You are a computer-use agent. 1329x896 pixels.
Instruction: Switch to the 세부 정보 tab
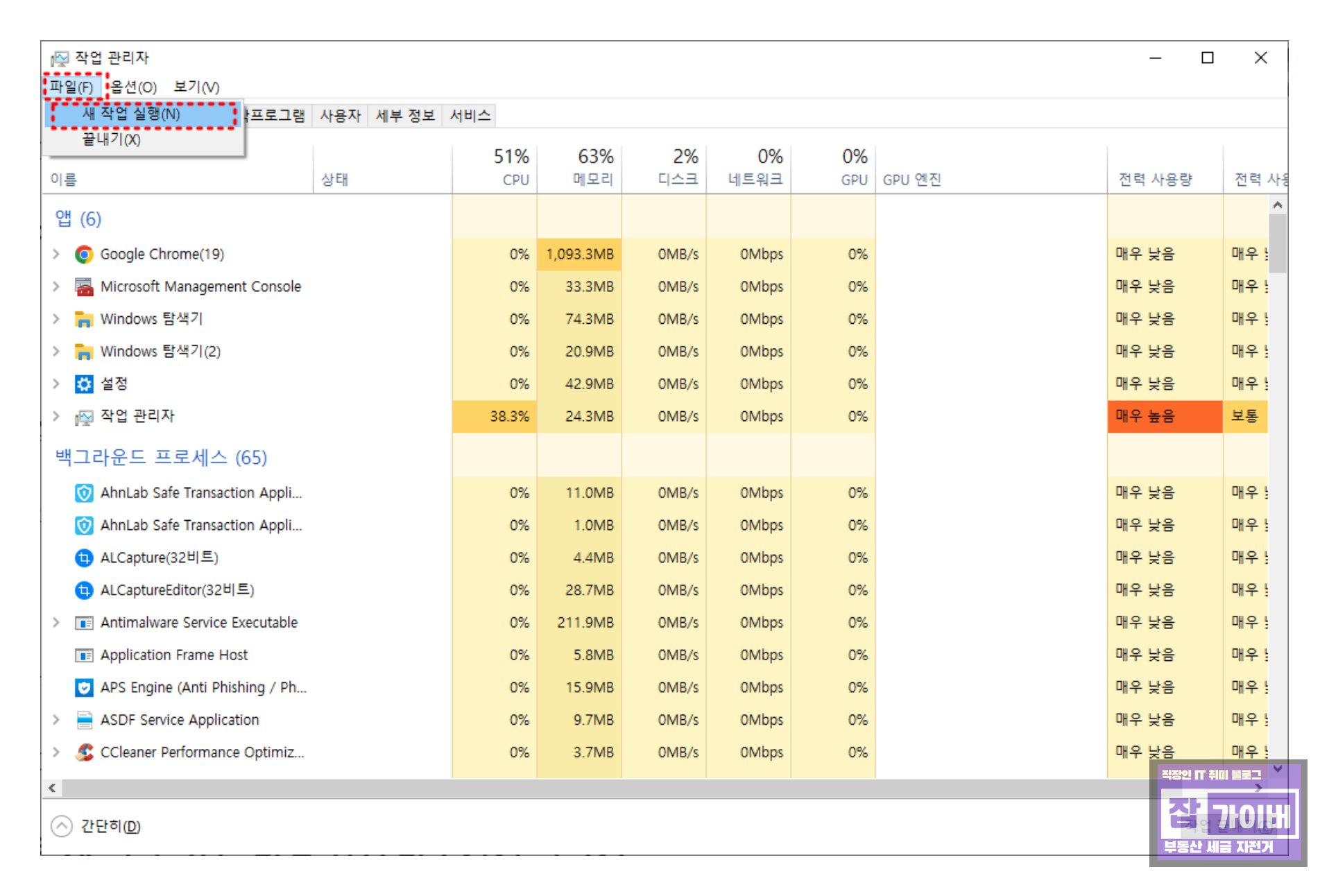pyautogui.click(x=405, y=116)
